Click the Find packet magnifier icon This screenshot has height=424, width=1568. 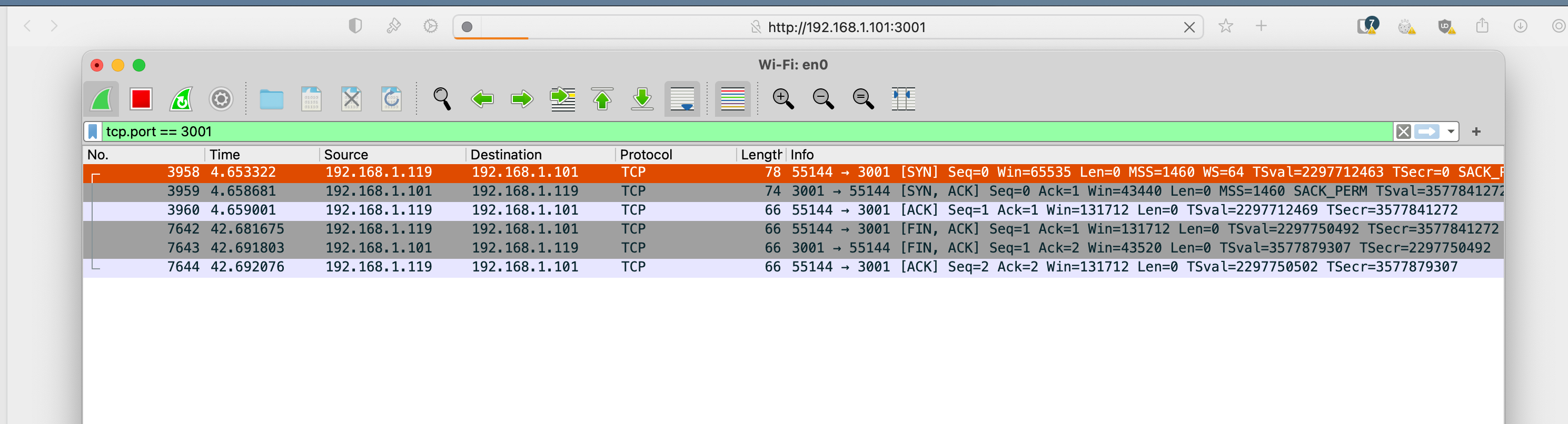point(442,98)
